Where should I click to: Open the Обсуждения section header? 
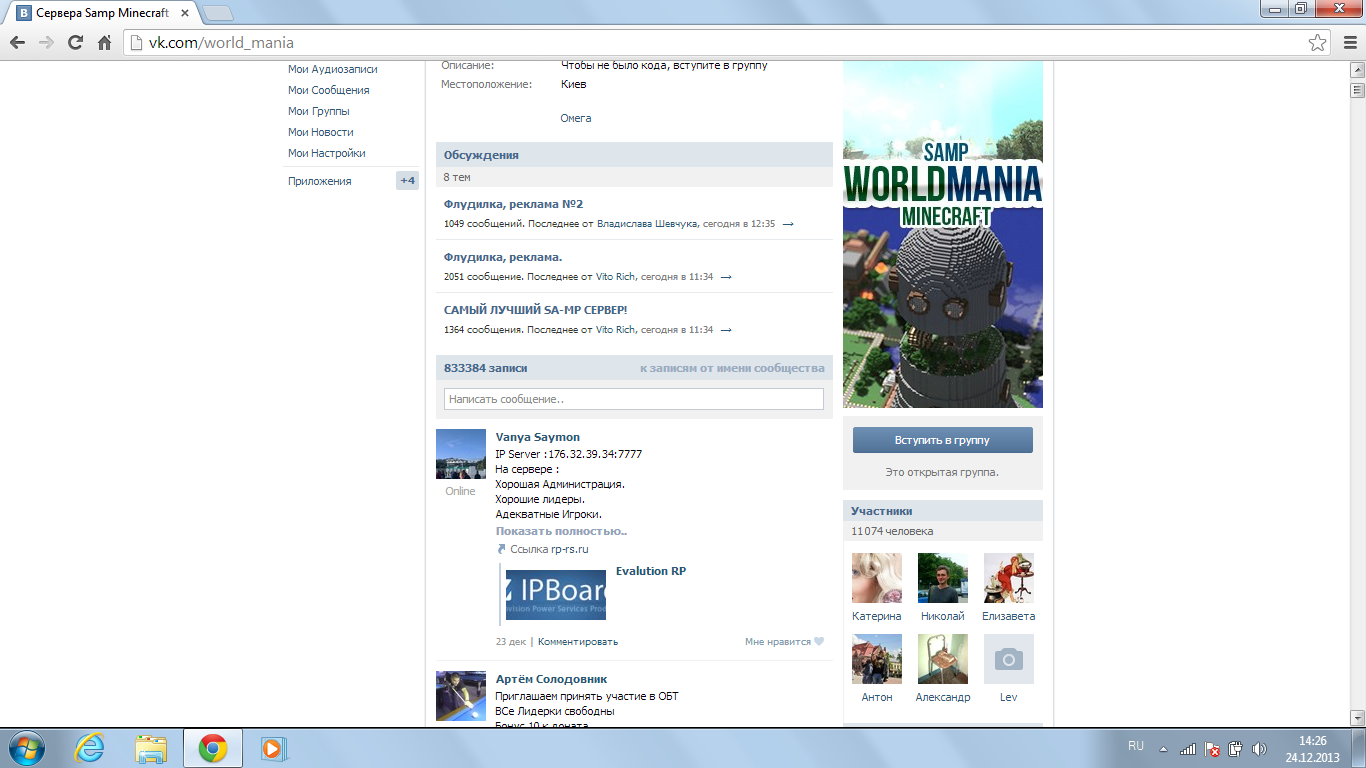[x=634, y=155]
